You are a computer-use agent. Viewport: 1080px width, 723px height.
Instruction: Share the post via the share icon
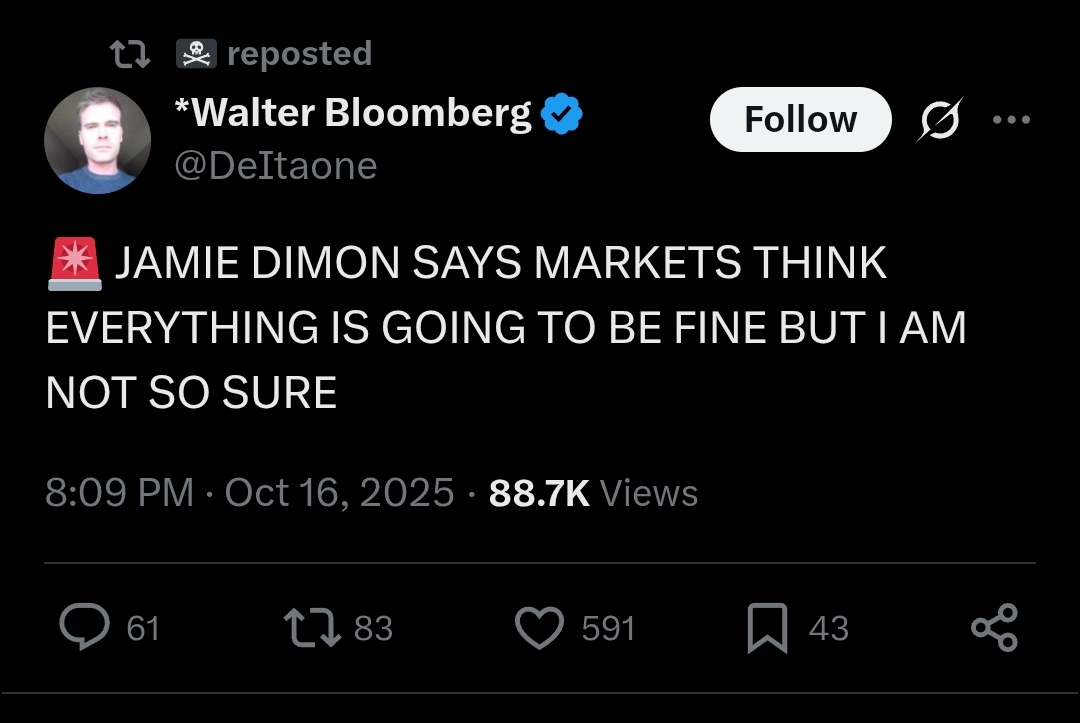pyautogui.click(x=994, y=627)
